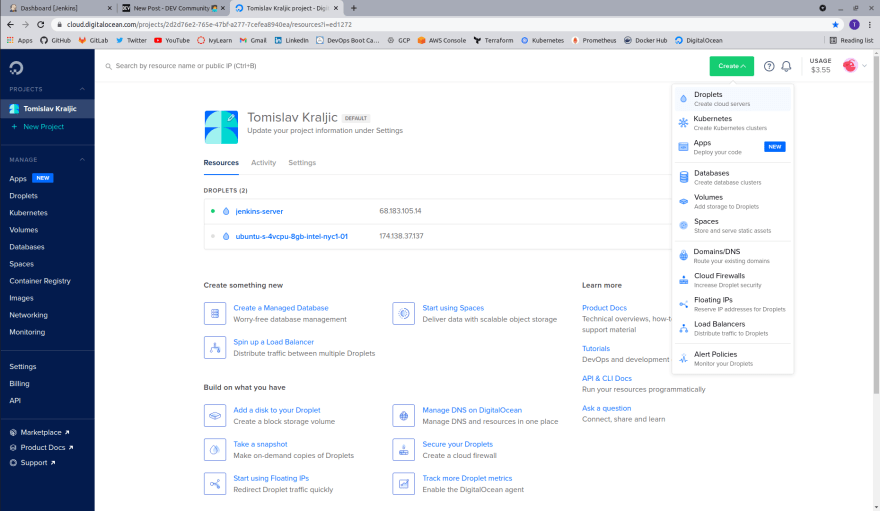This screenshot has width=880, height=511.
Task: Click the USAGE $3.55 indicator
Action: tap(820, 66)
